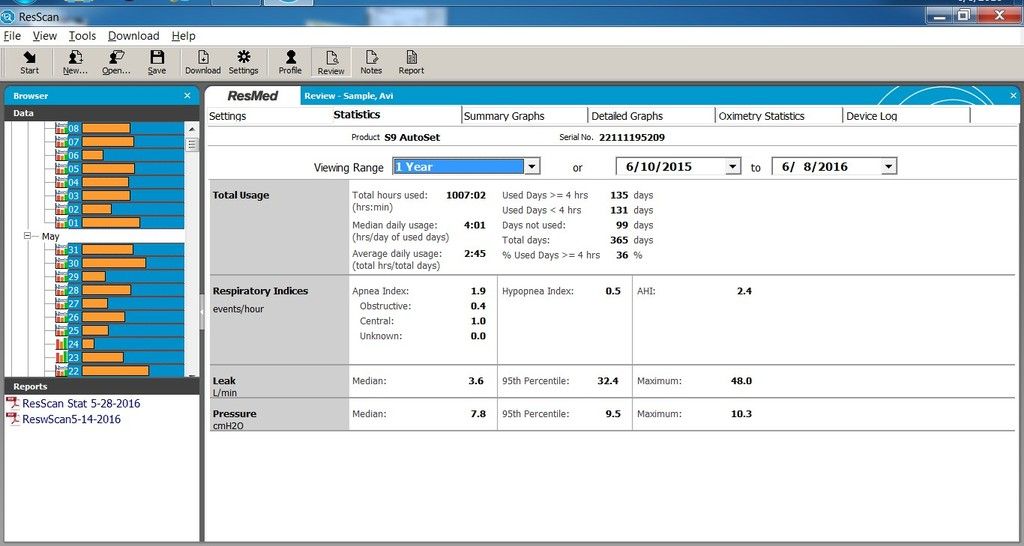The height and width of the screenshot is (546, 1024).
Task: Open the Viewing Range dropdown arrow
Action: pyautogui.click(x=532, y=167)
